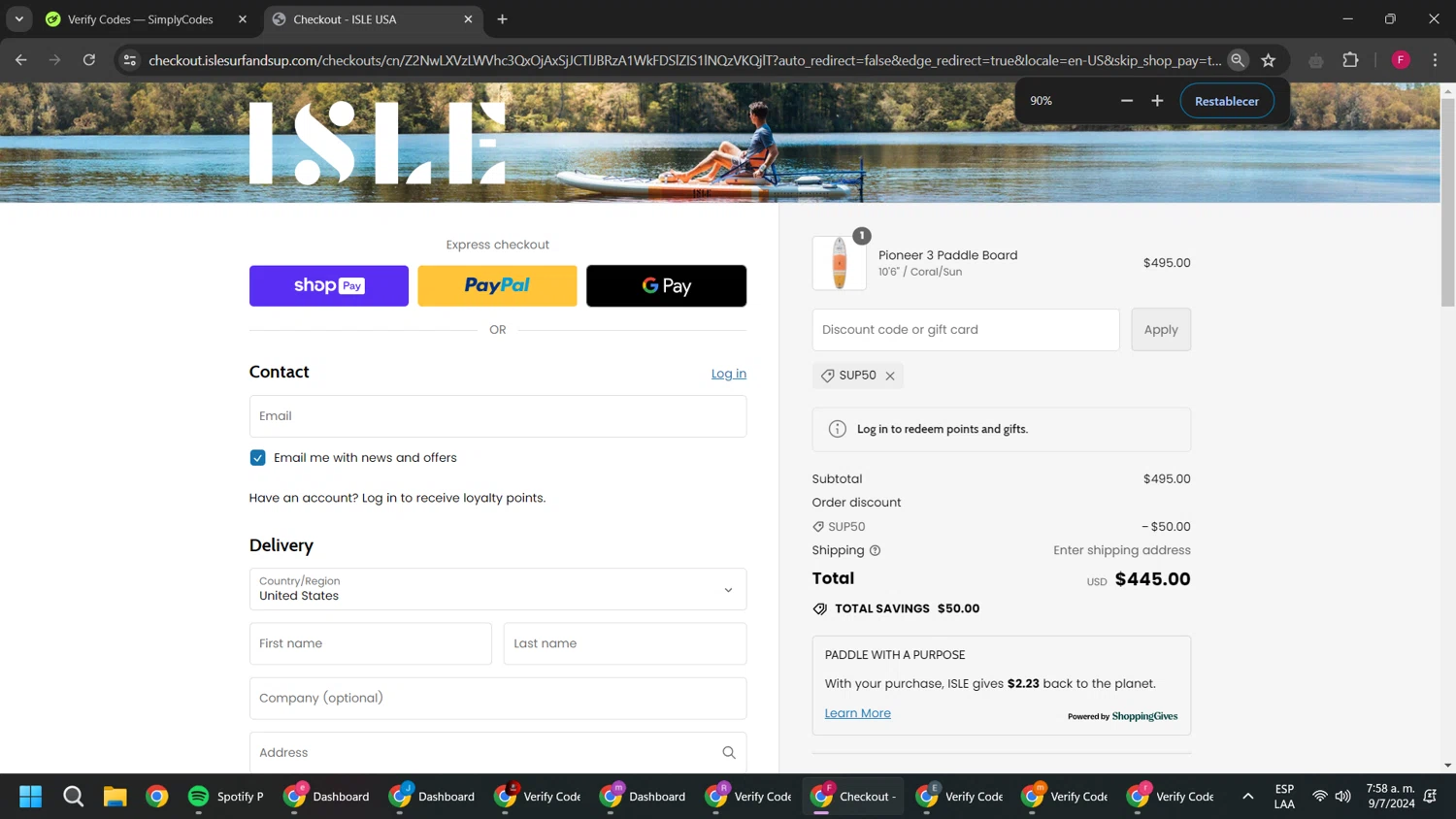
Task: Increase zoom with the plus button
Action: tap(1157, 101)
